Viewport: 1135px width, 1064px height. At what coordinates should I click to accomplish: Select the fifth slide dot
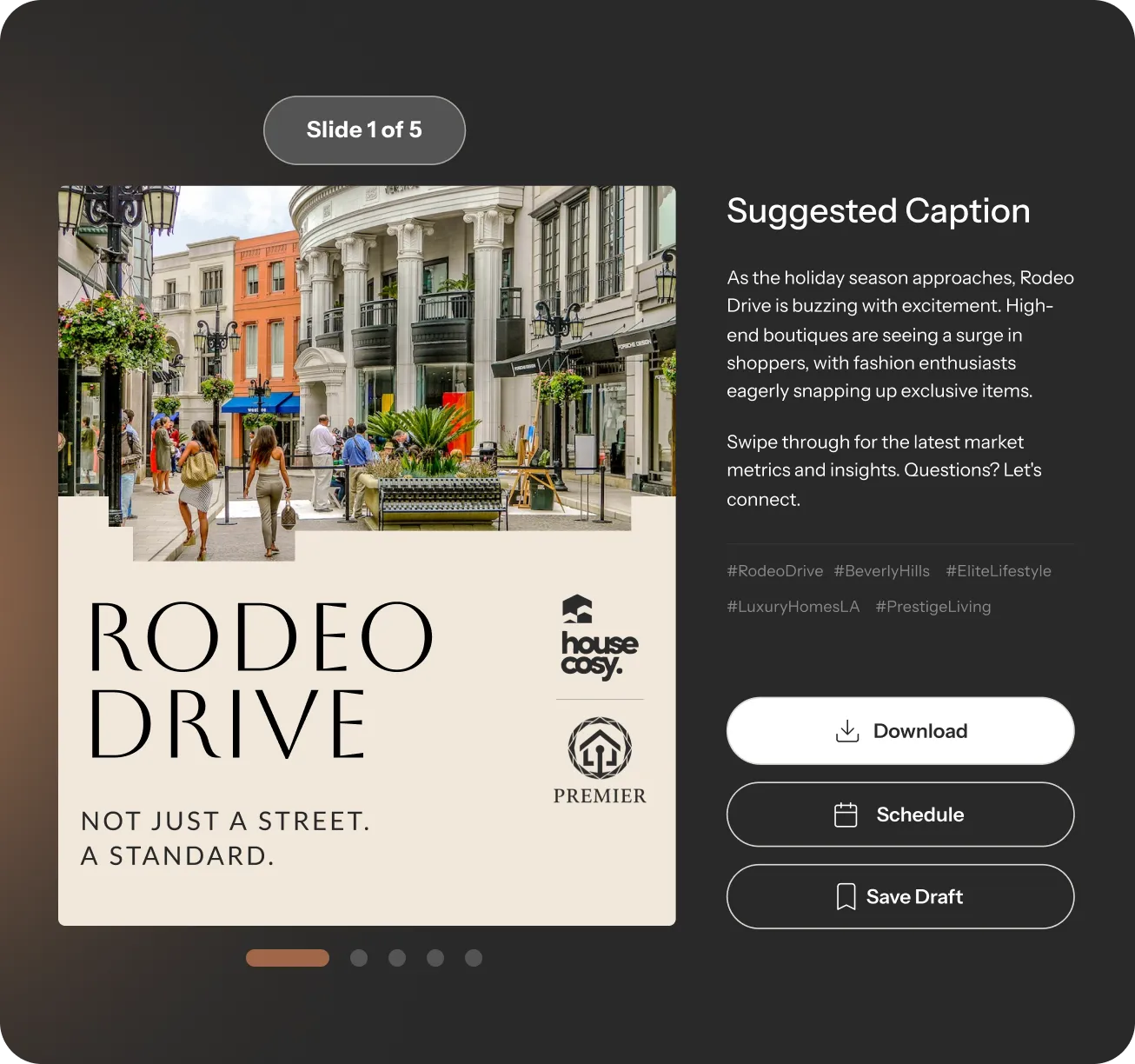[474, 958]
